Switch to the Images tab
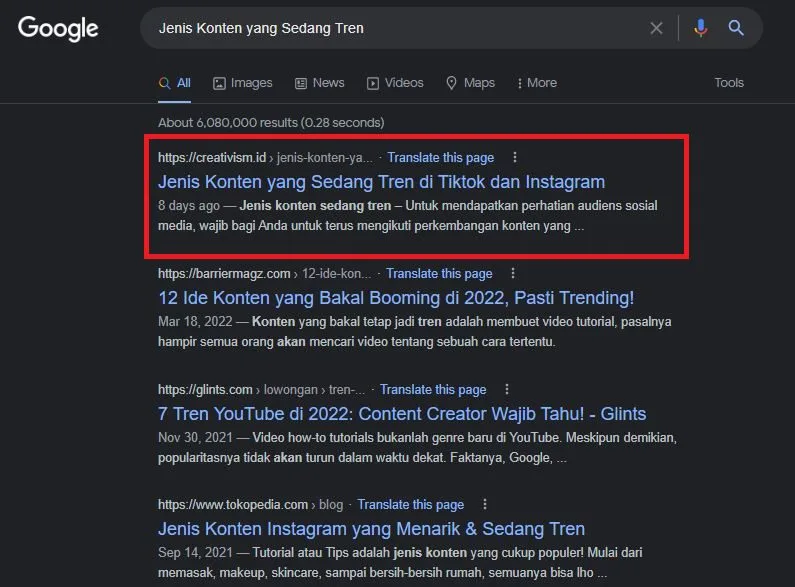This screenshot has width=795, height=587. 242,83
